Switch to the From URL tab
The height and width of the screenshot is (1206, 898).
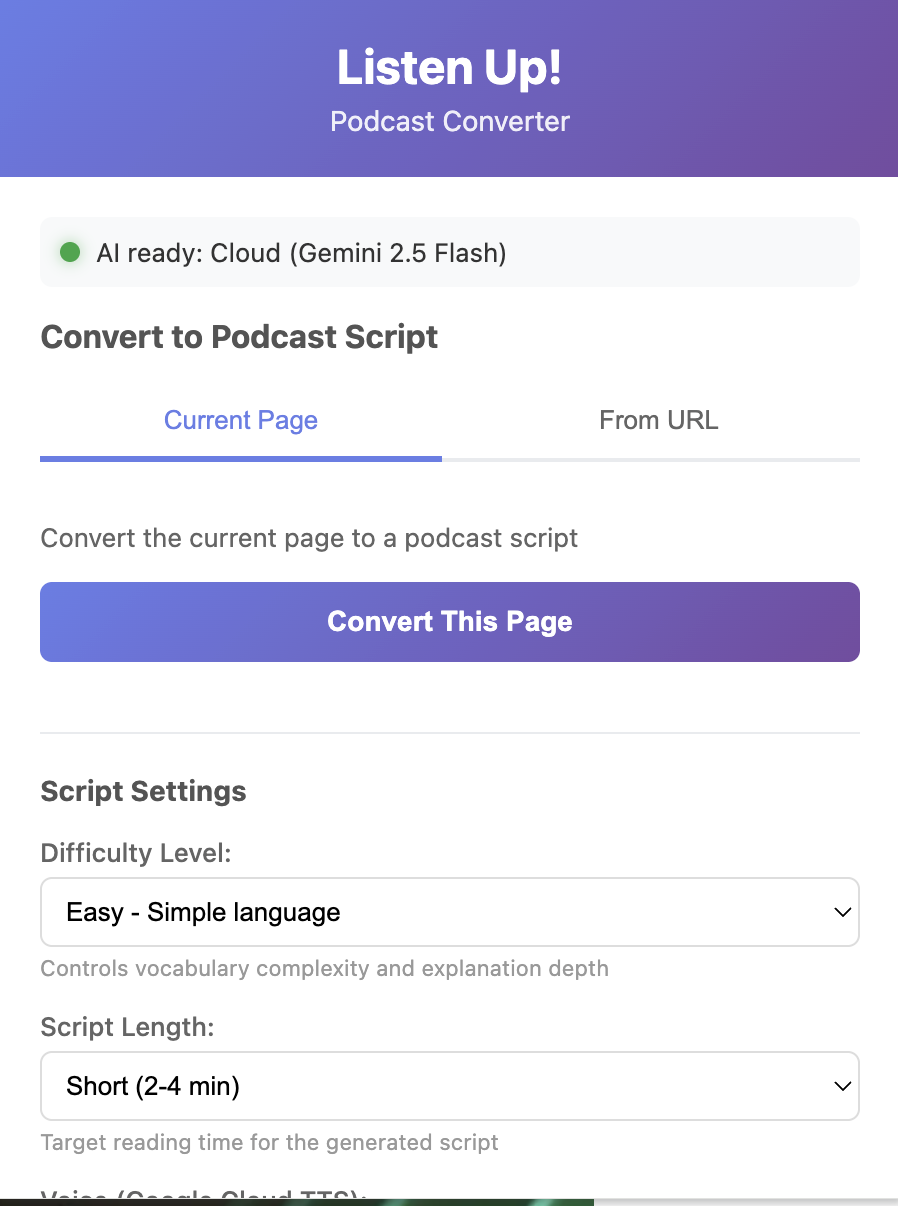[x=658, y=420]
